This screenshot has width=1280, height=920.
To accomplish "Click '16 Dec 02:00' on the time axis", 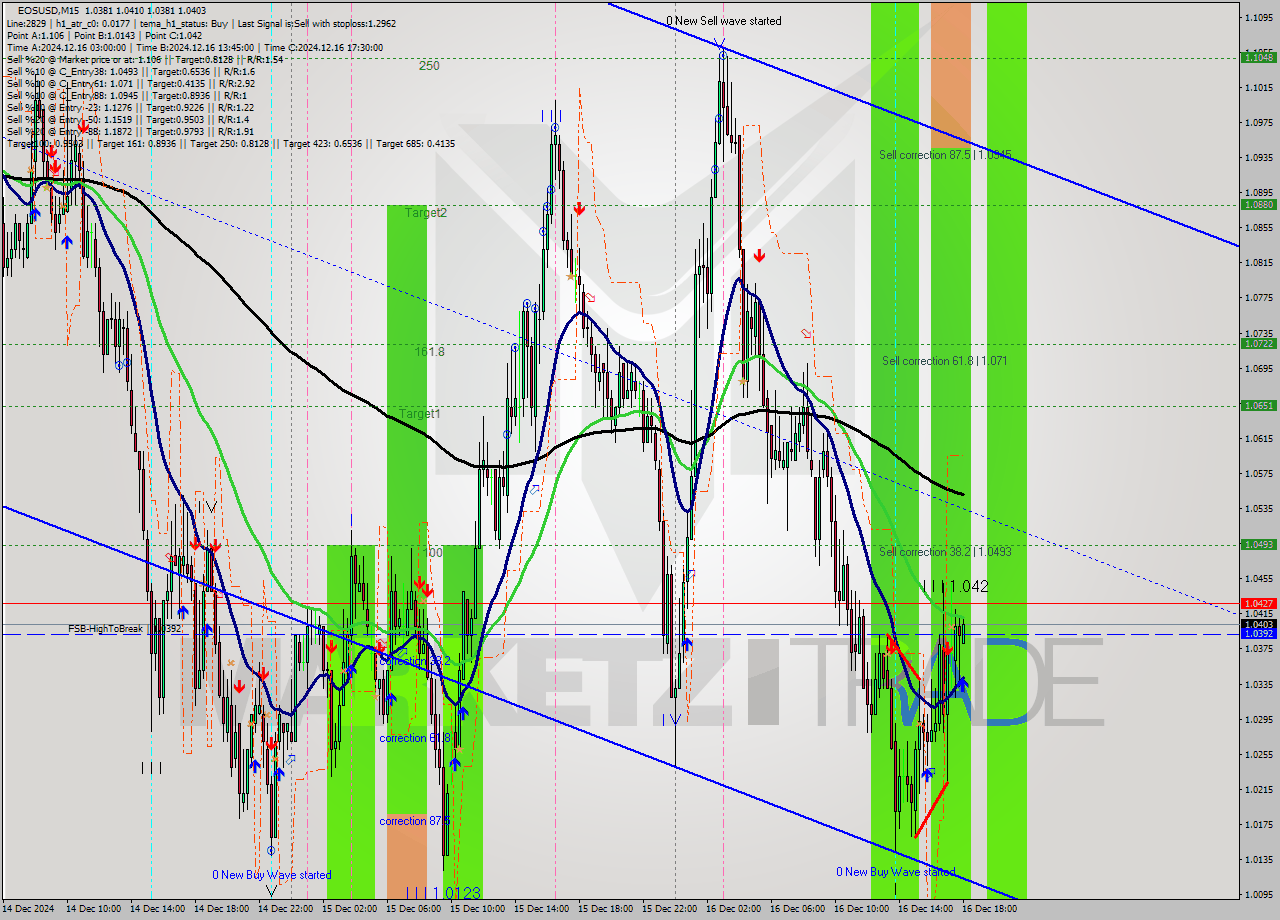I will (733, 909).
